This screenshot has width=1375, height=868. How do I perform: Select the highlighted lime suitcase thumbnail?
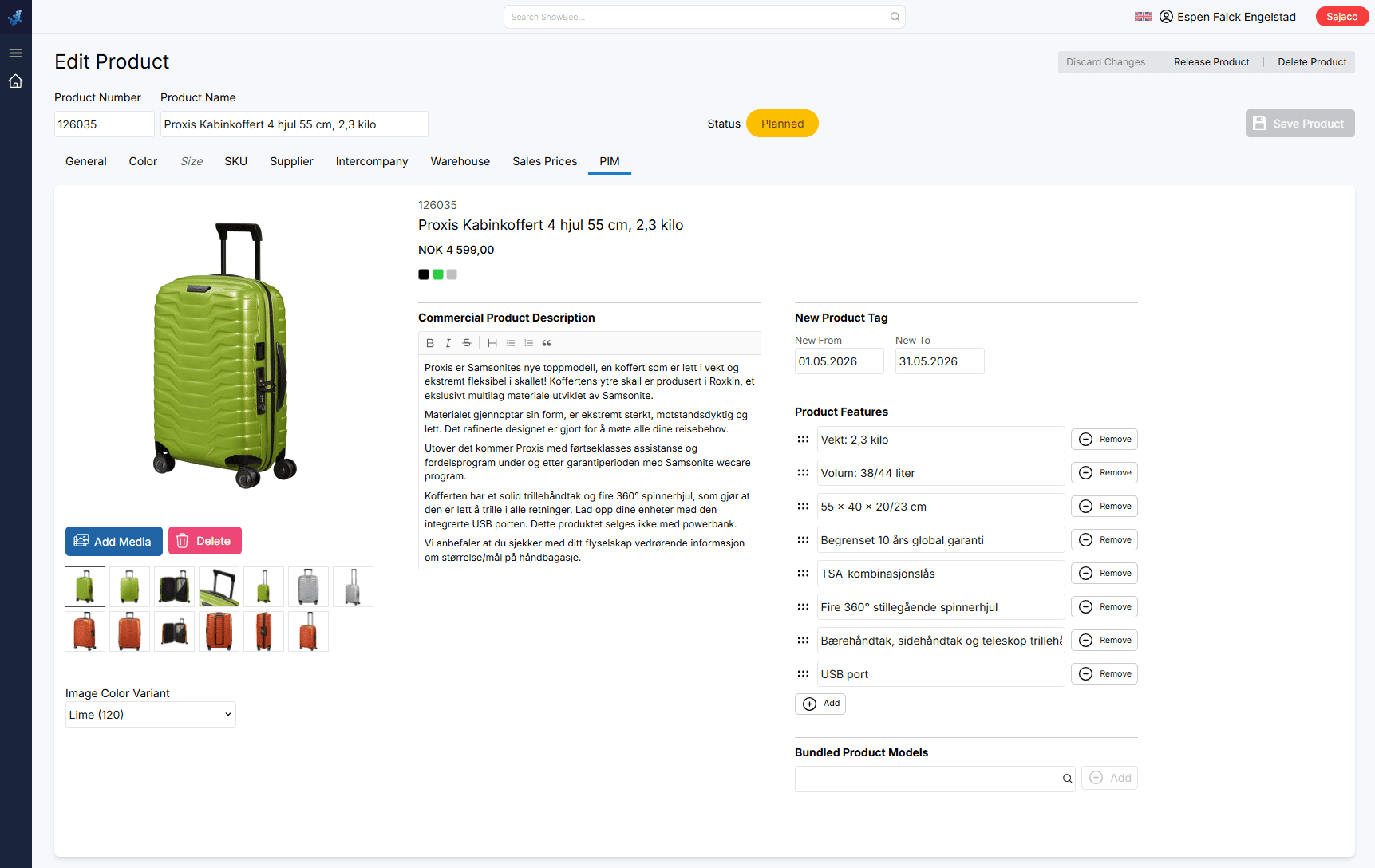pos(85,587)
